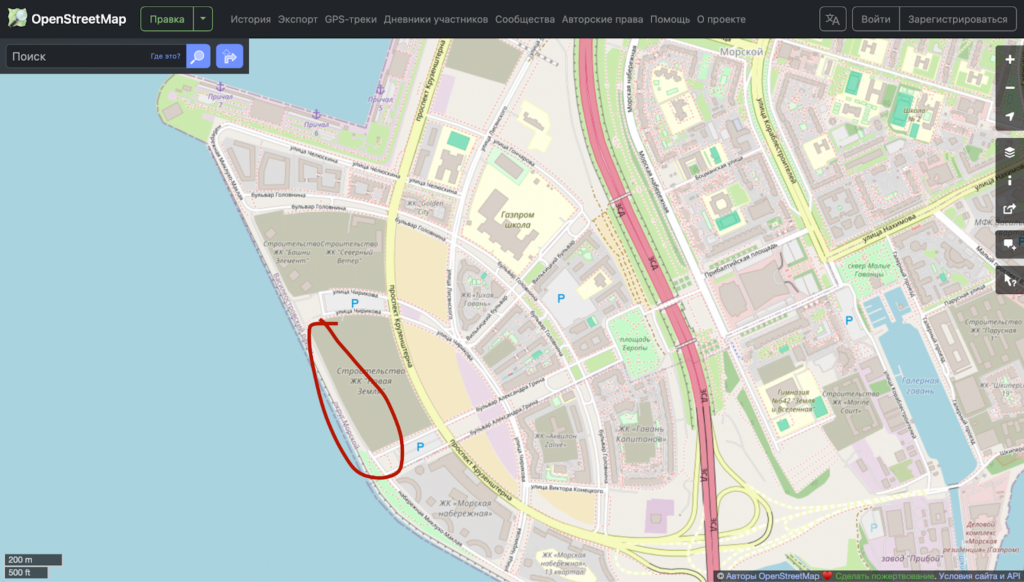Open directions route finder
The height and width of the screenshot is (582, 1024).
pos(229,57)
